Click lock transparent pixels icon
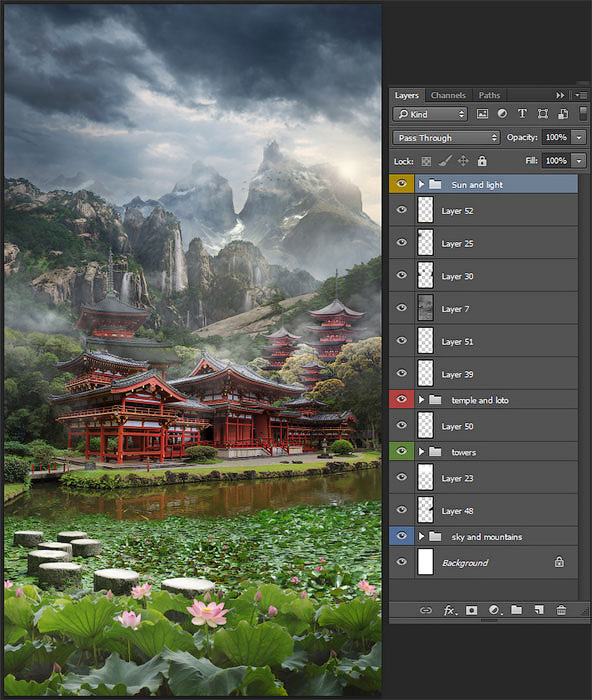 [426, 161]
